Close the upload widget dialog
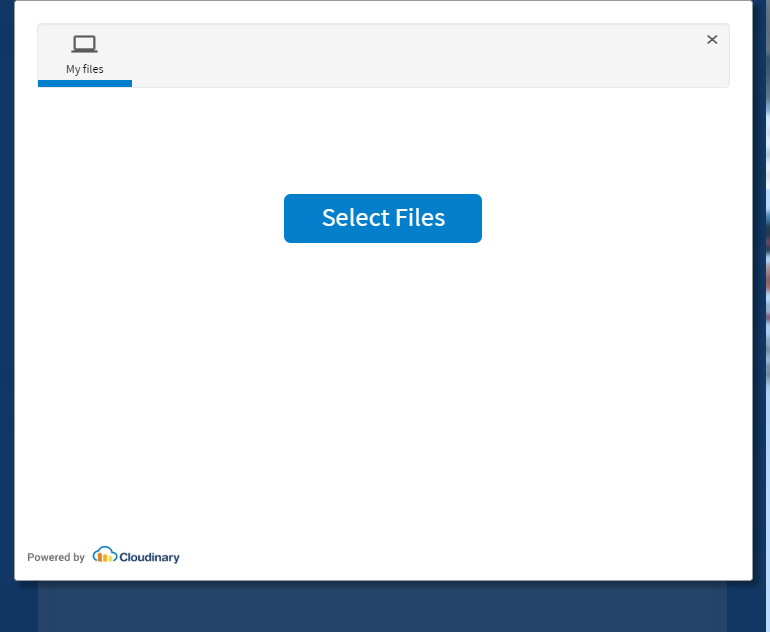770x632 pixels. pos(712,40)
